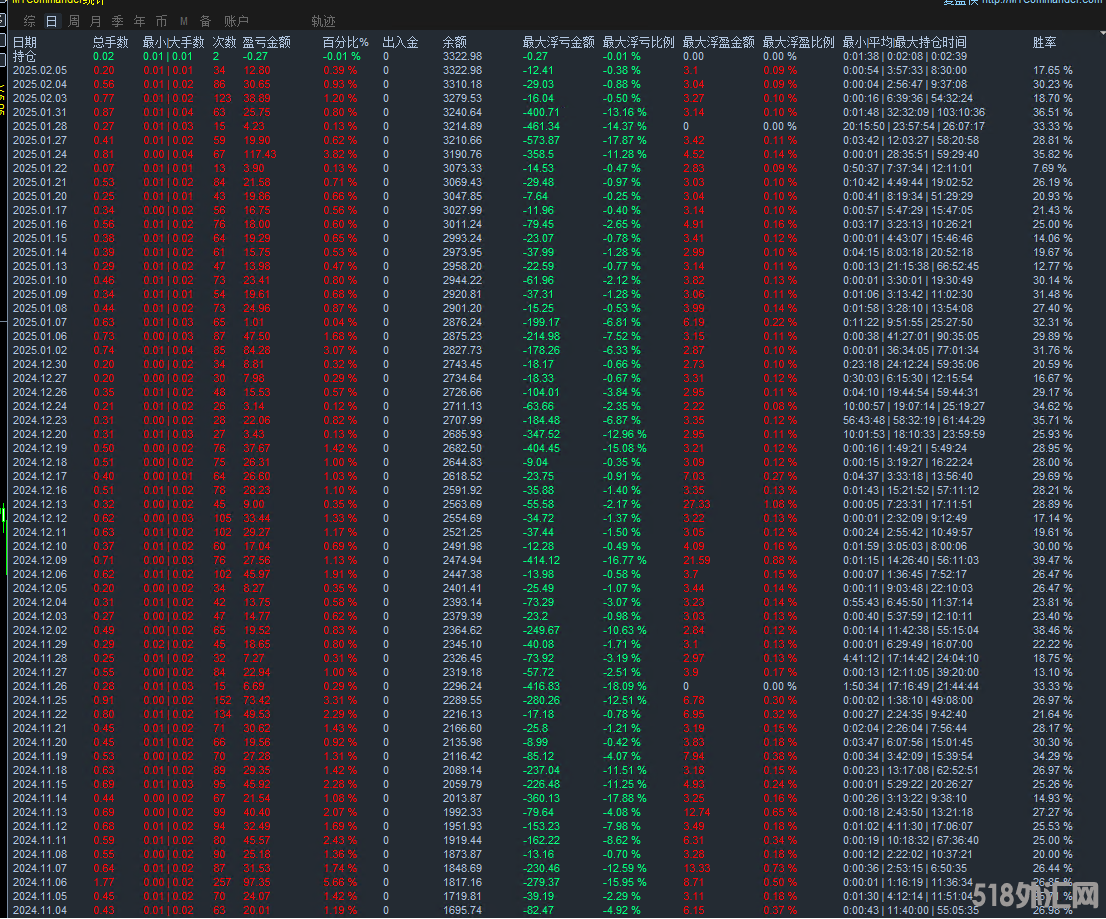1106x919 pixels.
Task: Click total lots value 1.77
Action: (104, 882)
